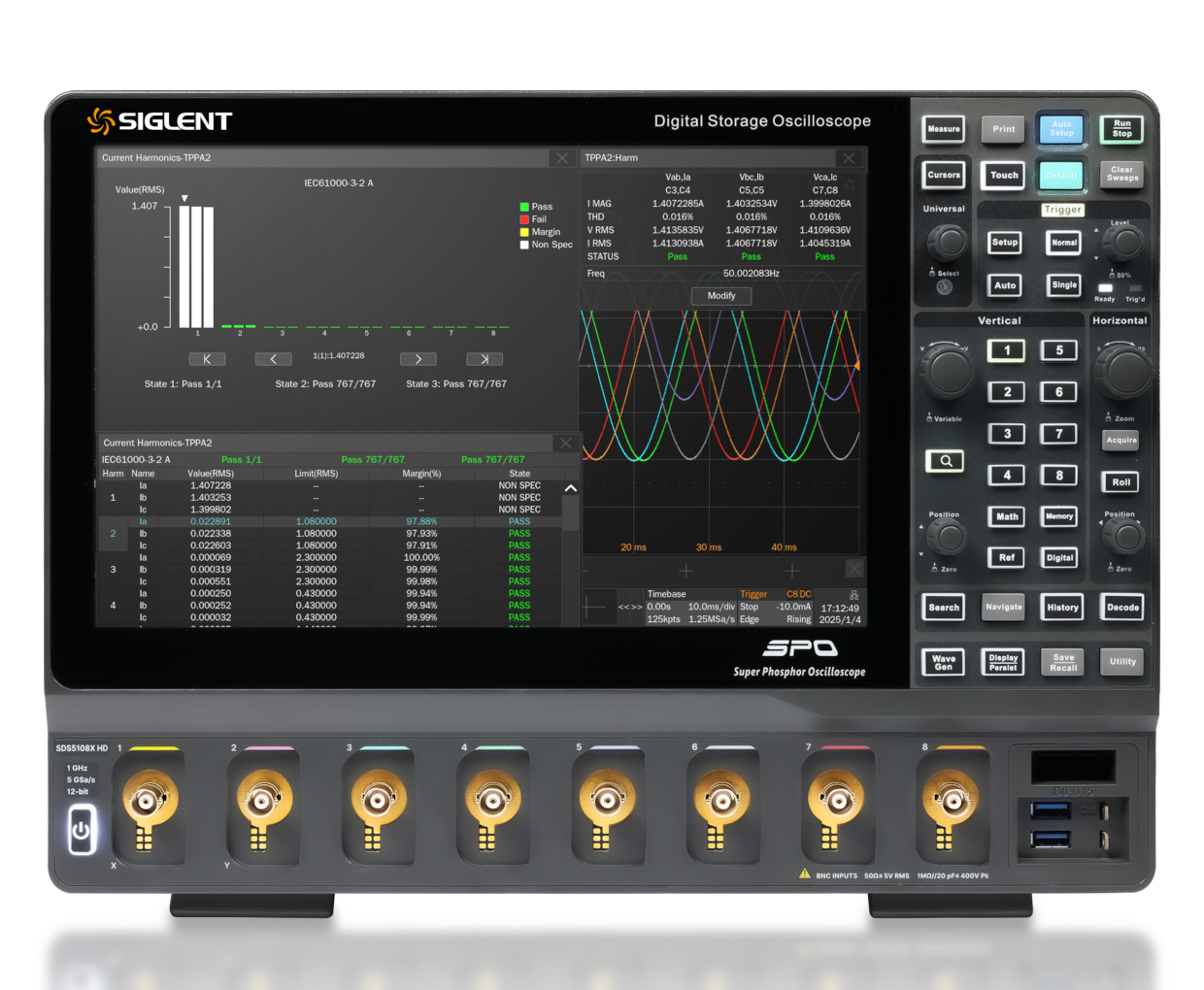Viewport: 1204px width, 990px height.
Task: Tap the magnifier Zoom button on front panel
Action: [x=945, y=461]
